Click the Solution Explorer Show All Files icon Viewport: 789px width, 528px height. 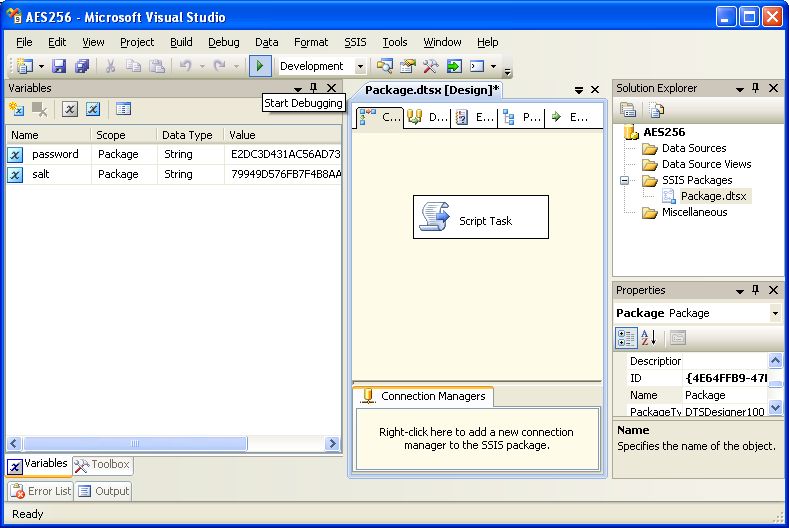656,110
